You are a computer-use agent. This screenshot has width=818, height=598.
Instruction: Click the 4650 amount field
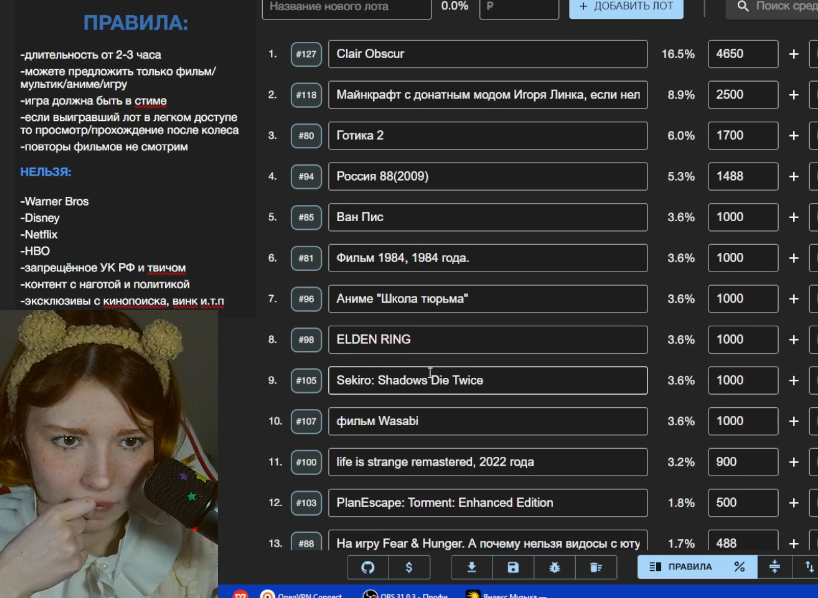tap(743, 54)
